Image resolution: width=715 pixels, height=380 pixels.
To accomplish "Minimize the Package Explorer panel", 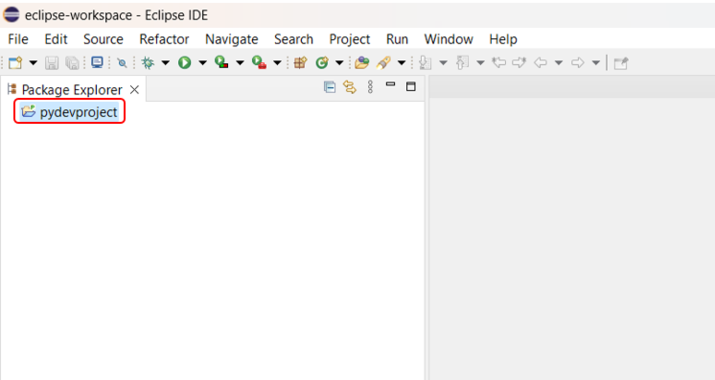I will pyautogui.click(x=390, y=84).
